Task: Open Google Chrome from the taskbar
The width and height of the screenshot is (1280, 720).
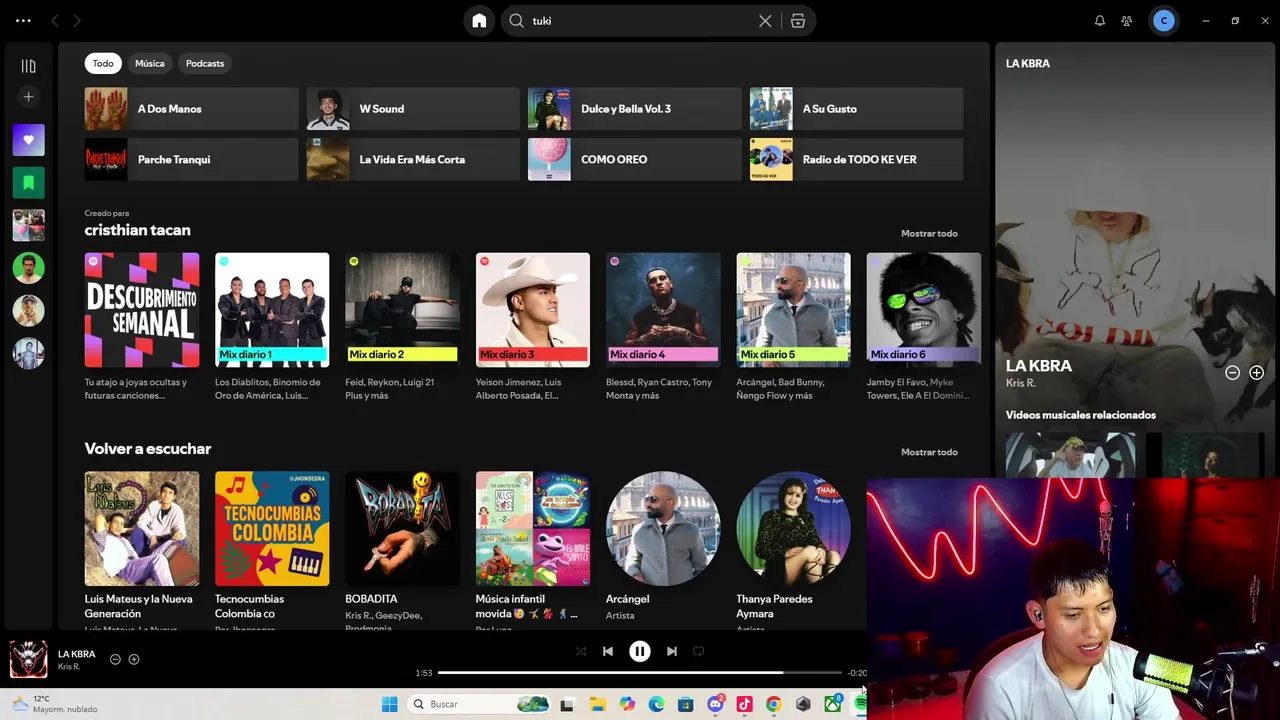Action: coord(773,704)
